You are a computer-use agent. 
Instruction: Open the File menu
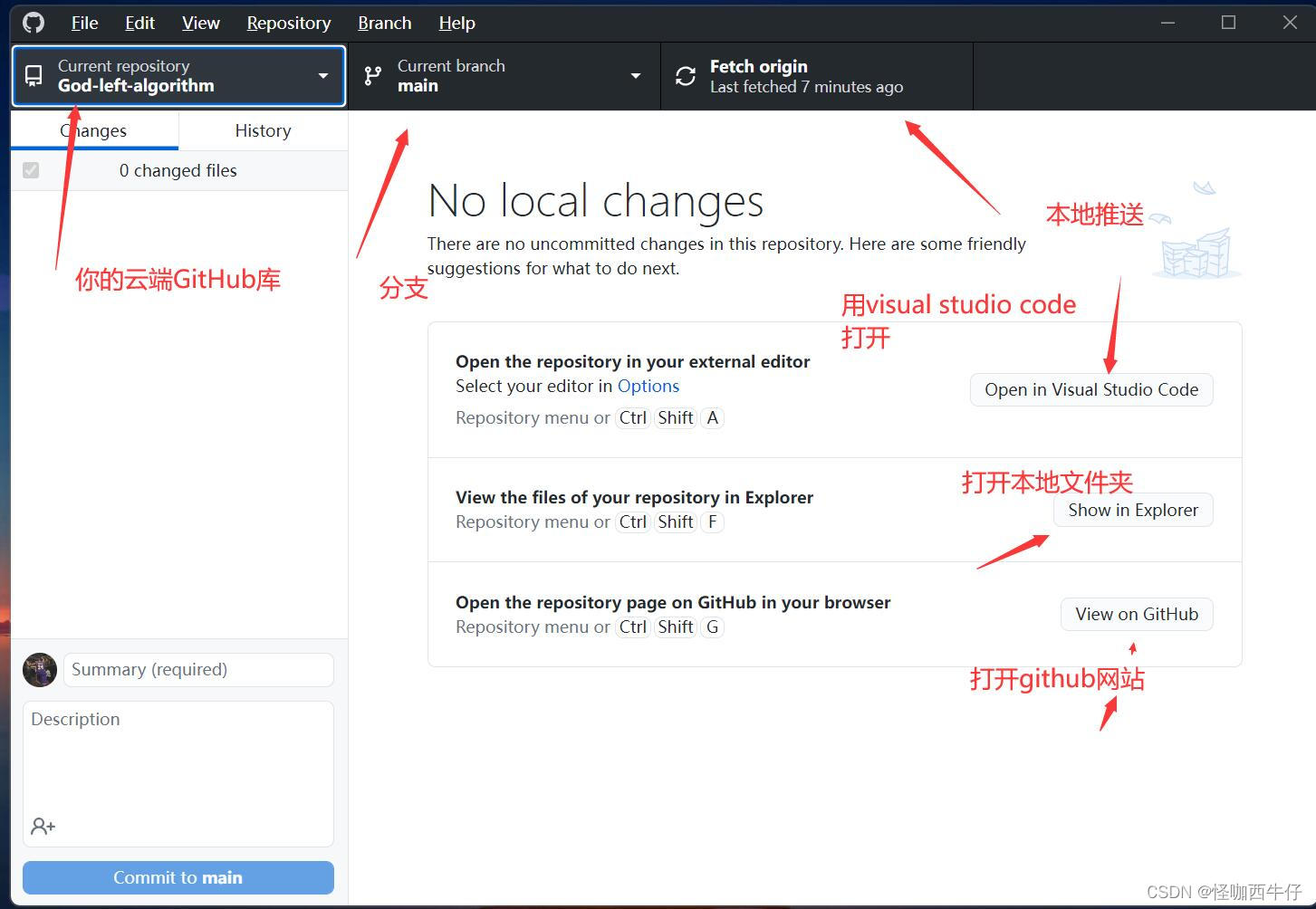click(x=84, y=23)
